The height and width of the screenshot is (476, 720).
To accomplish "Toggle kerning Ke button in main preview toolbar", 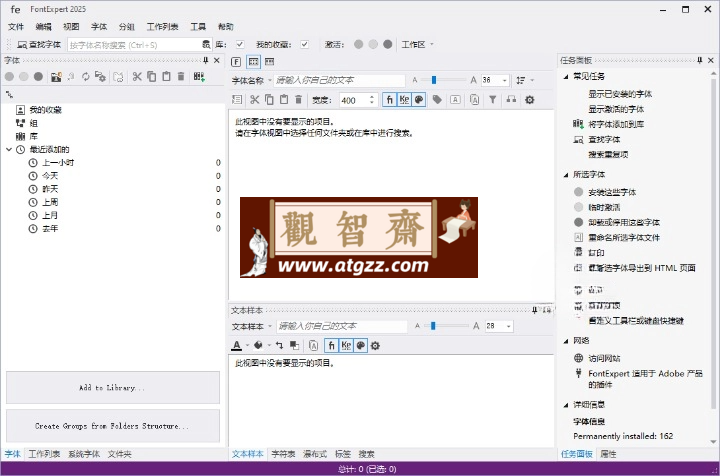I will tap(404, 100).
